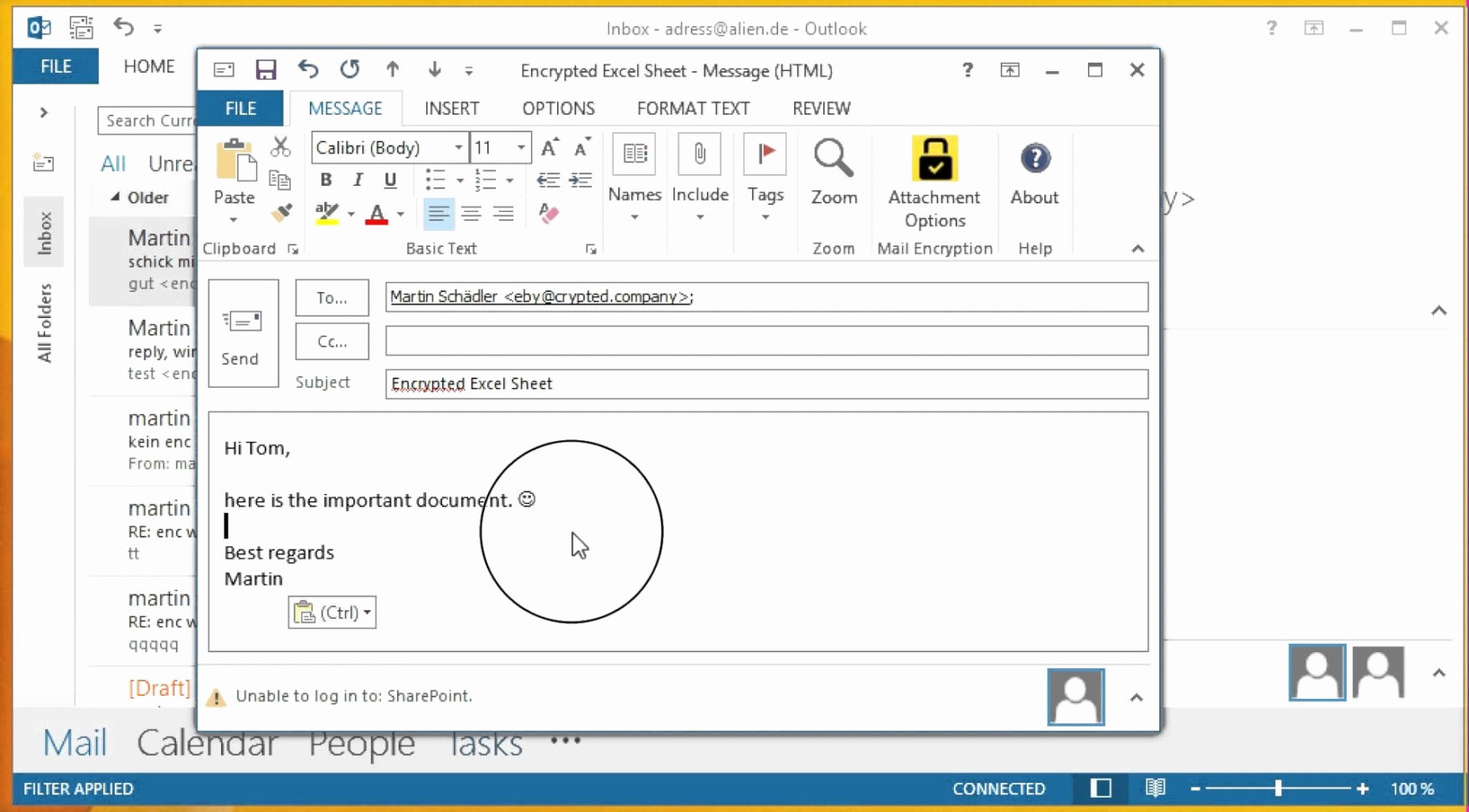Save the message with floppy disk icon
This screenshot has width=1469, height=812.
pos(265,70)
